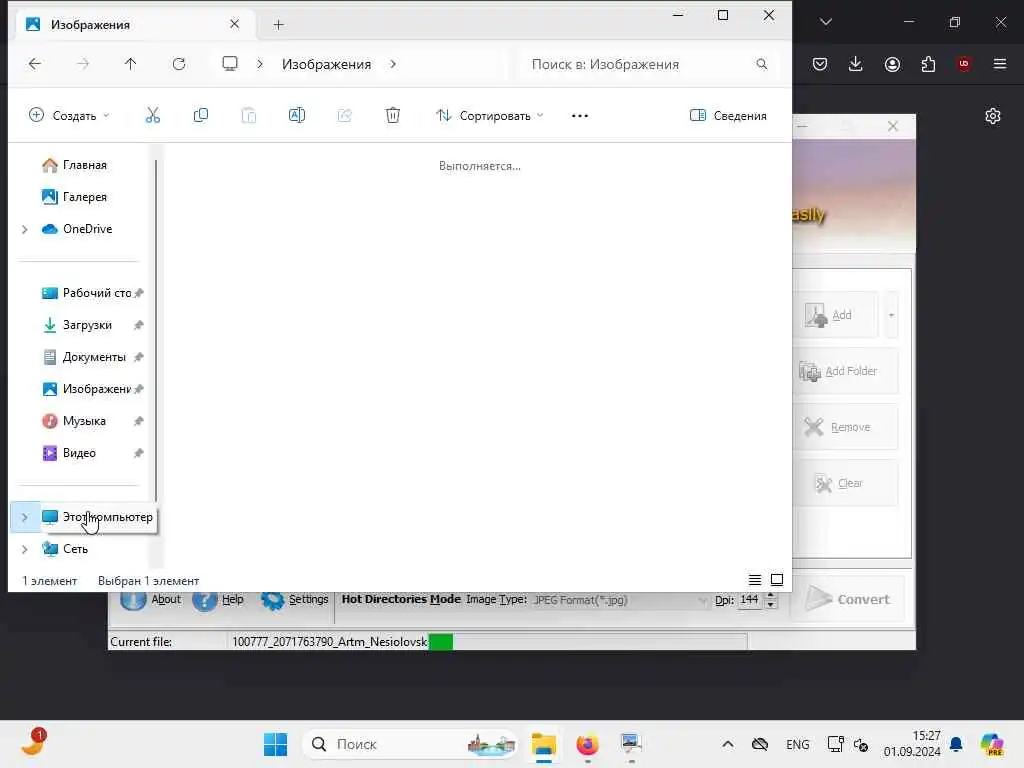The height and width of the screenshot is (768, 1024).
Task: Toggle the Сведения details pane
Action: [728, 116]
